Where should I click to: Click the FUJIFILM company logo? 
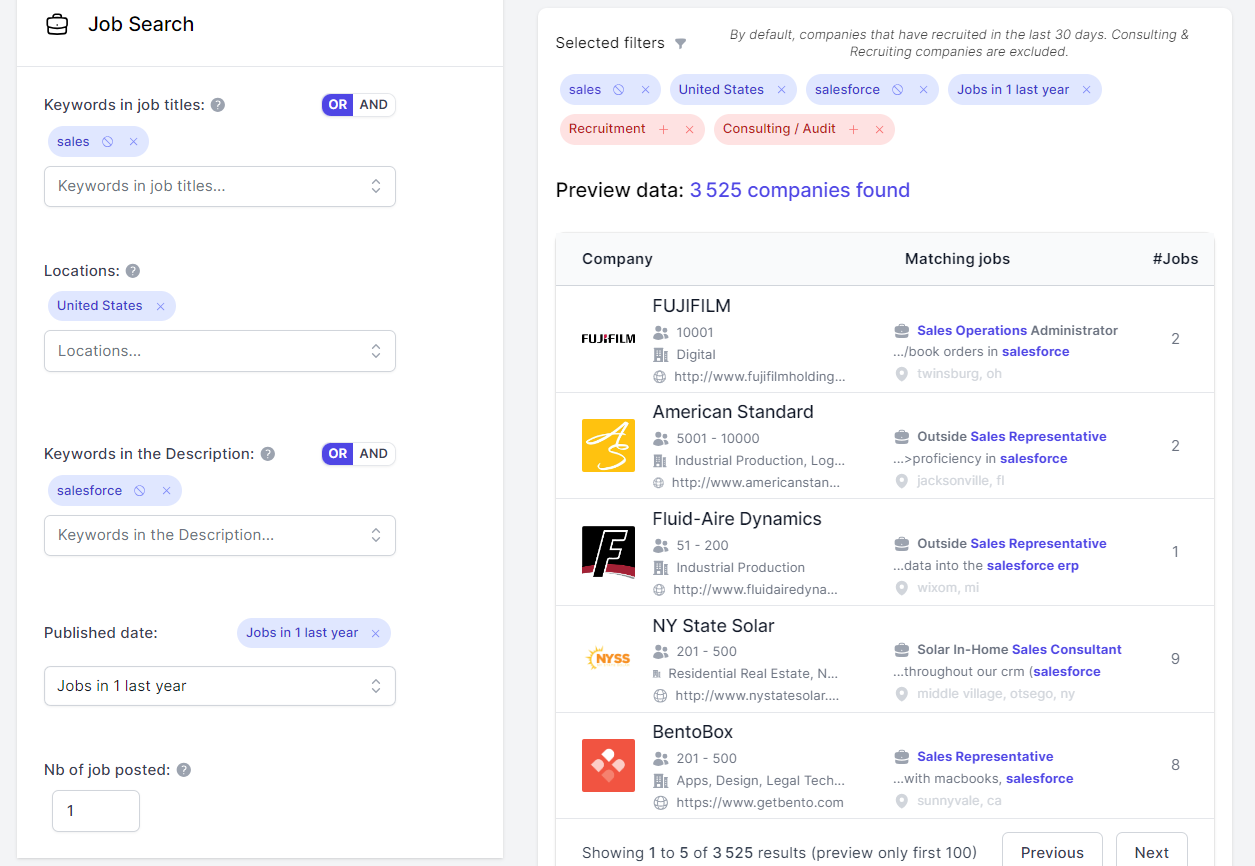[608, 339]
